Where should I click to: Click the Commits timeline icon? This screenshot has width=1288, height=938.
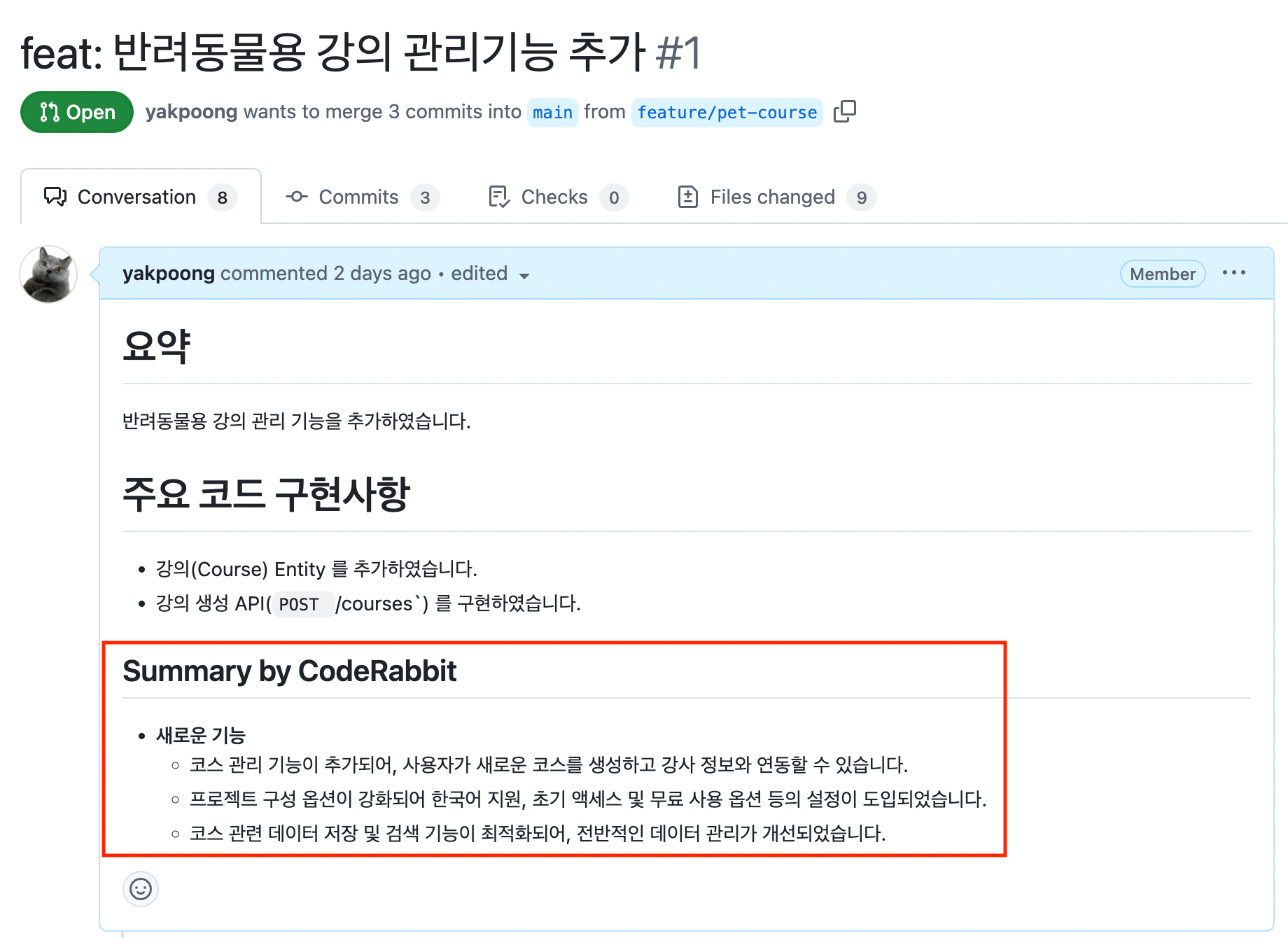click(x=296, y=197)
